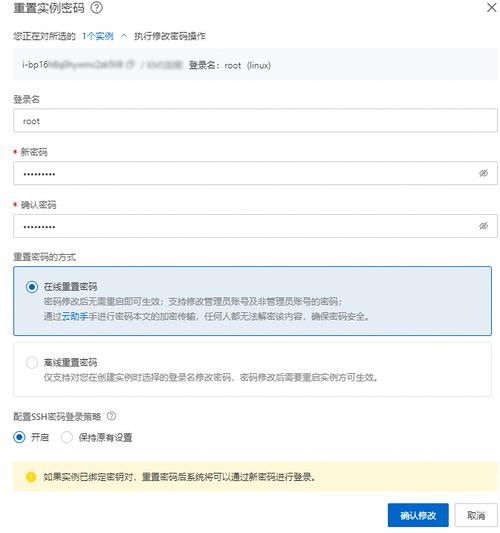Choose 保持原有设置 radio option
Image resolution: width=500 pixels, height=533 pixels.
click(67, 437)
